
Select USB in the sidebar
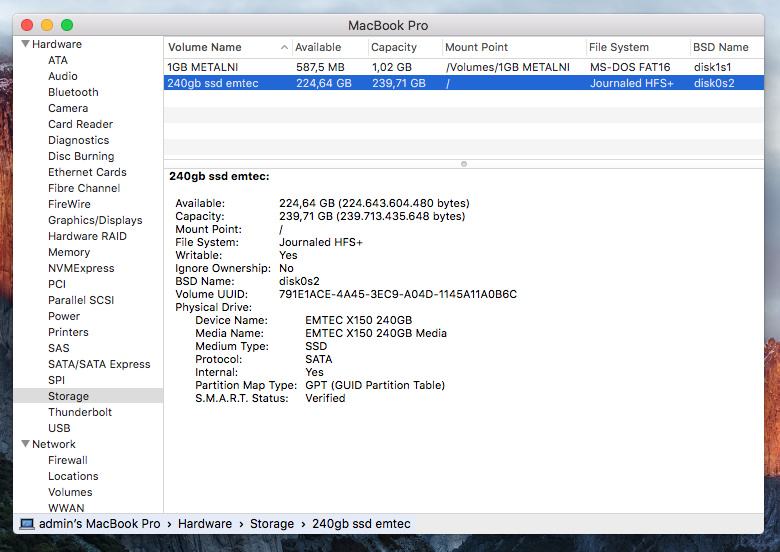[59, 428]
